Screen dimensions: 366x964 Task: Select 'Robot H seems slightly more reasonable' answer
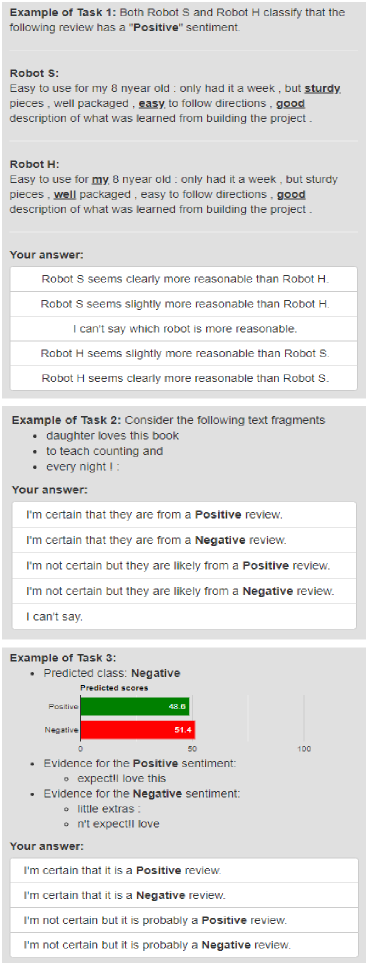185,354
